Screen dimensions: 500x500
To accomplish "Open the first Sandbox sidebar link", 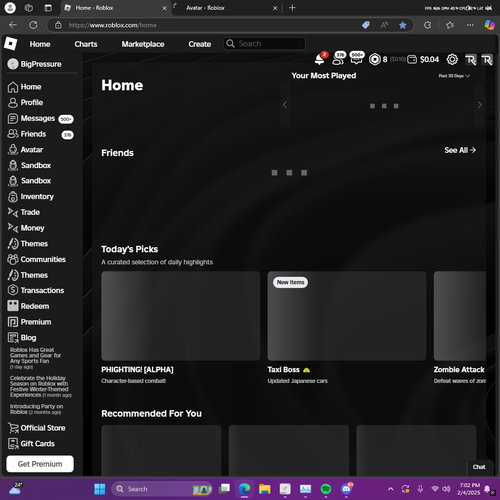I will [36, 165].
